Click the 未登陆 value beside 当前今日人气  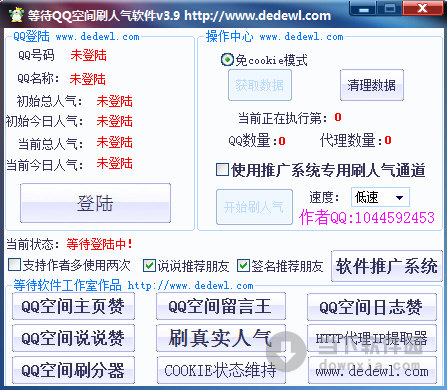tap(115, 164)
